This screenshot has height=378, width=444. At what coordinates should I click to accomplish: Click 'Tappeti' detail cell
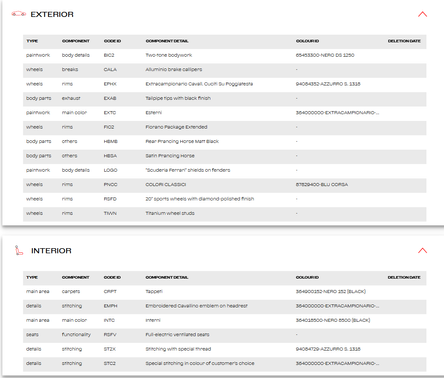coord(154,292)
